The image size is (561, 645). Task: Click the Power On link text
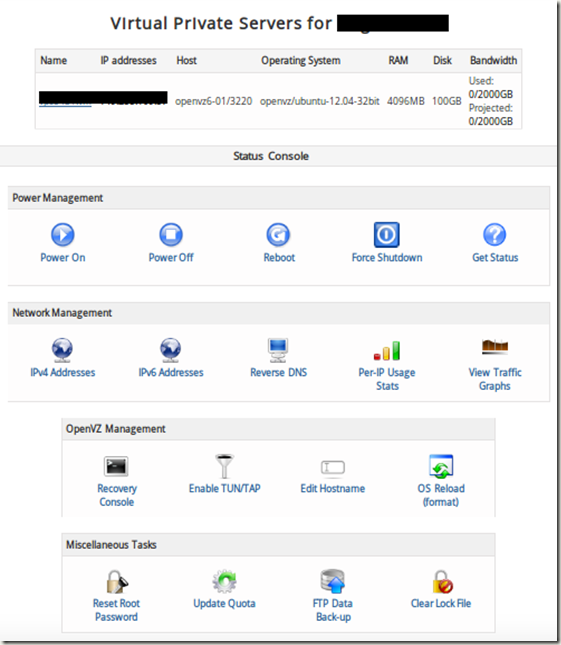63,258
